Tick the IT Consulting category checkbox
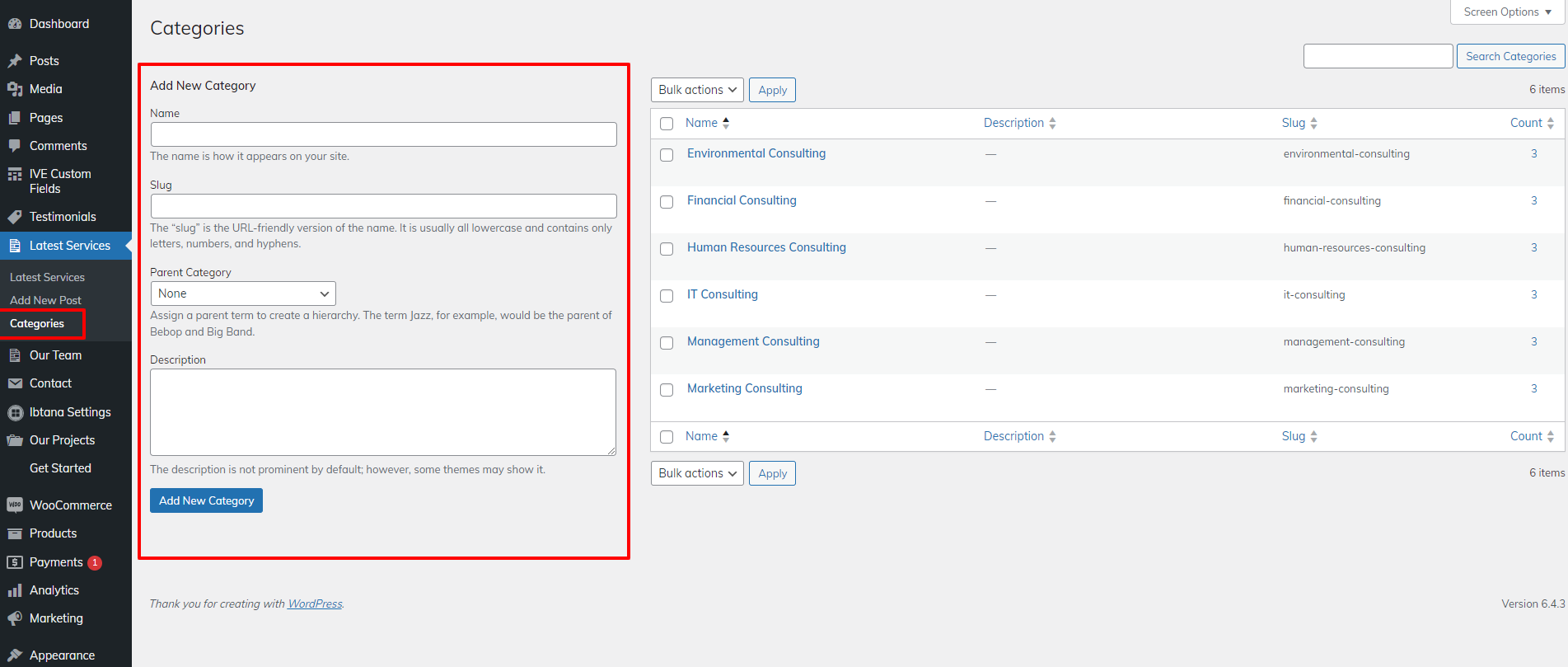 667,296
